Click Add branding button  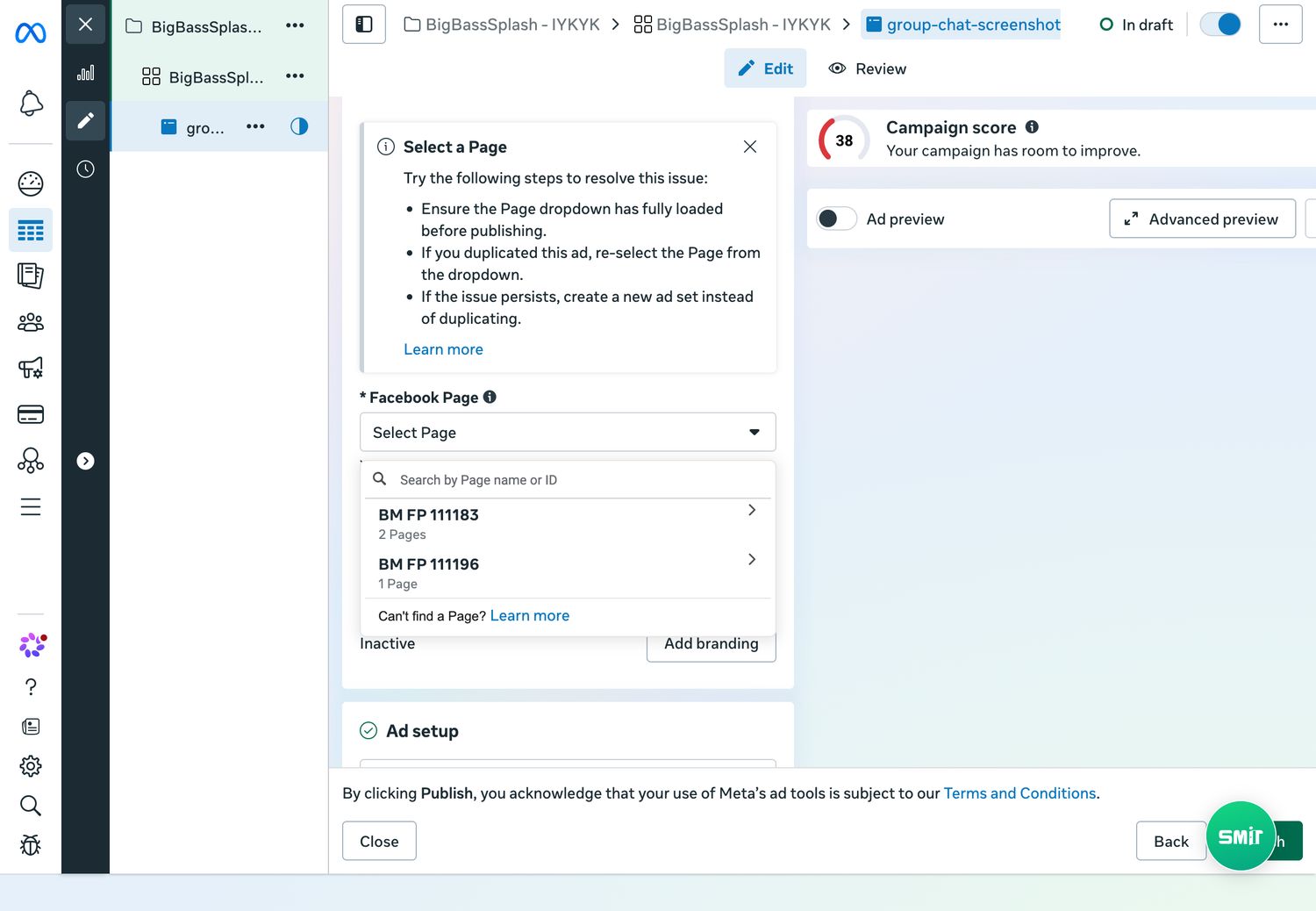point(711,644)
